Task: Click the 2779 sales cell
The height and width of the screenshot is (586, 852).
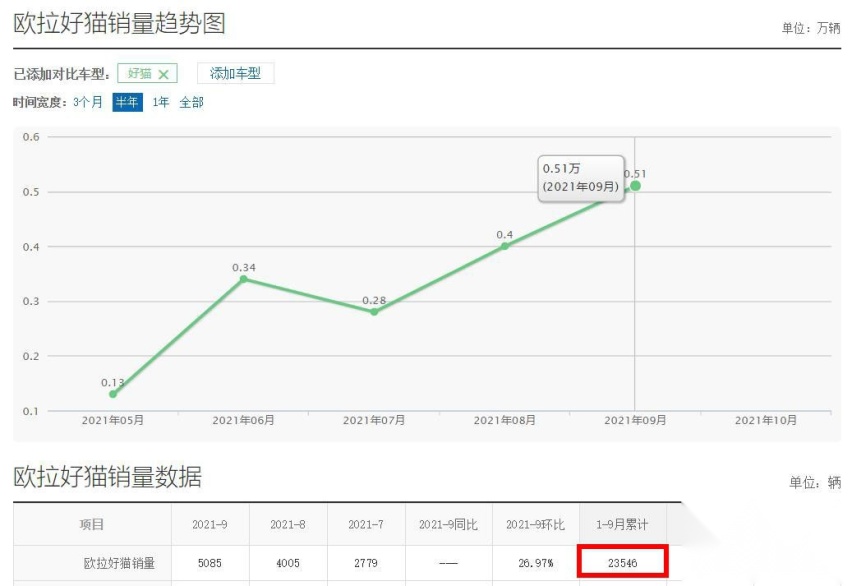Action: (366, 563)
